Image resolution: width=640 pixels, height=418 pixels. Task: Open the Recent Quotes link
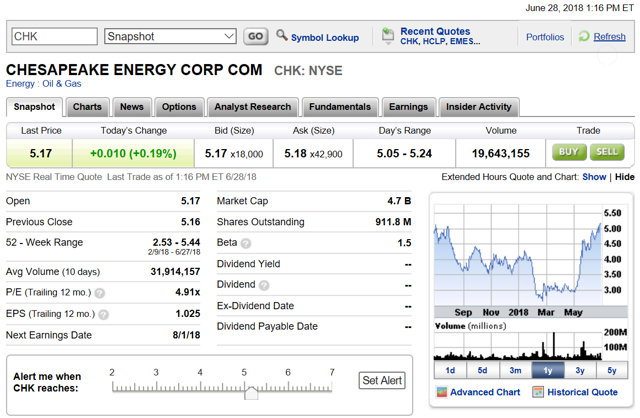click(435, 31)
